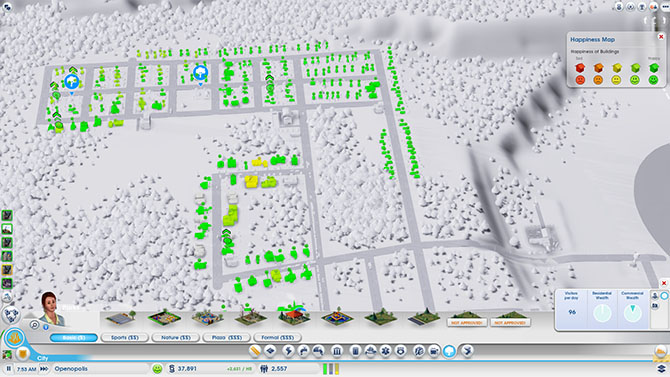Open the Roads tool in bottom toolbar

point(255,351)
